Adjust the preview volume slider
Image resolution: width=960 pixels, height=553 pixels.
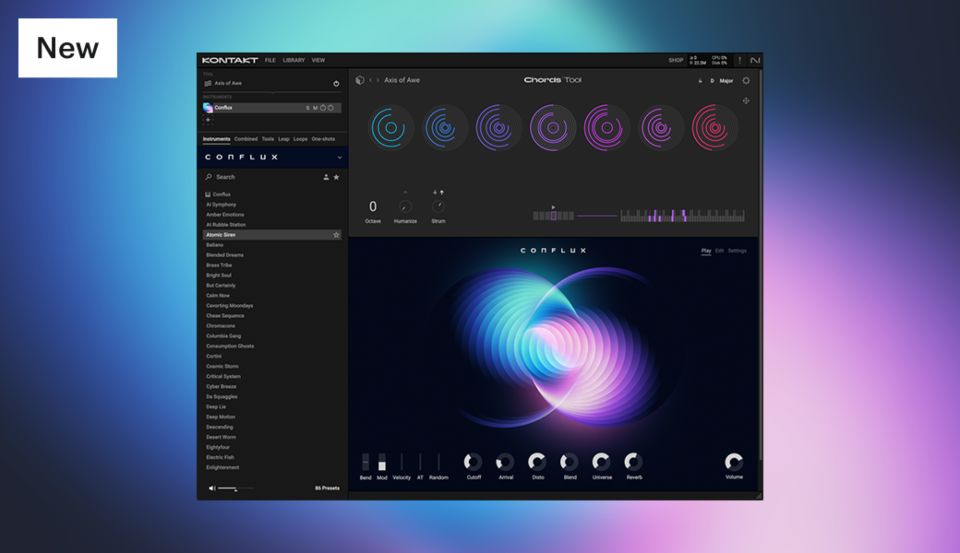(235, 488)
